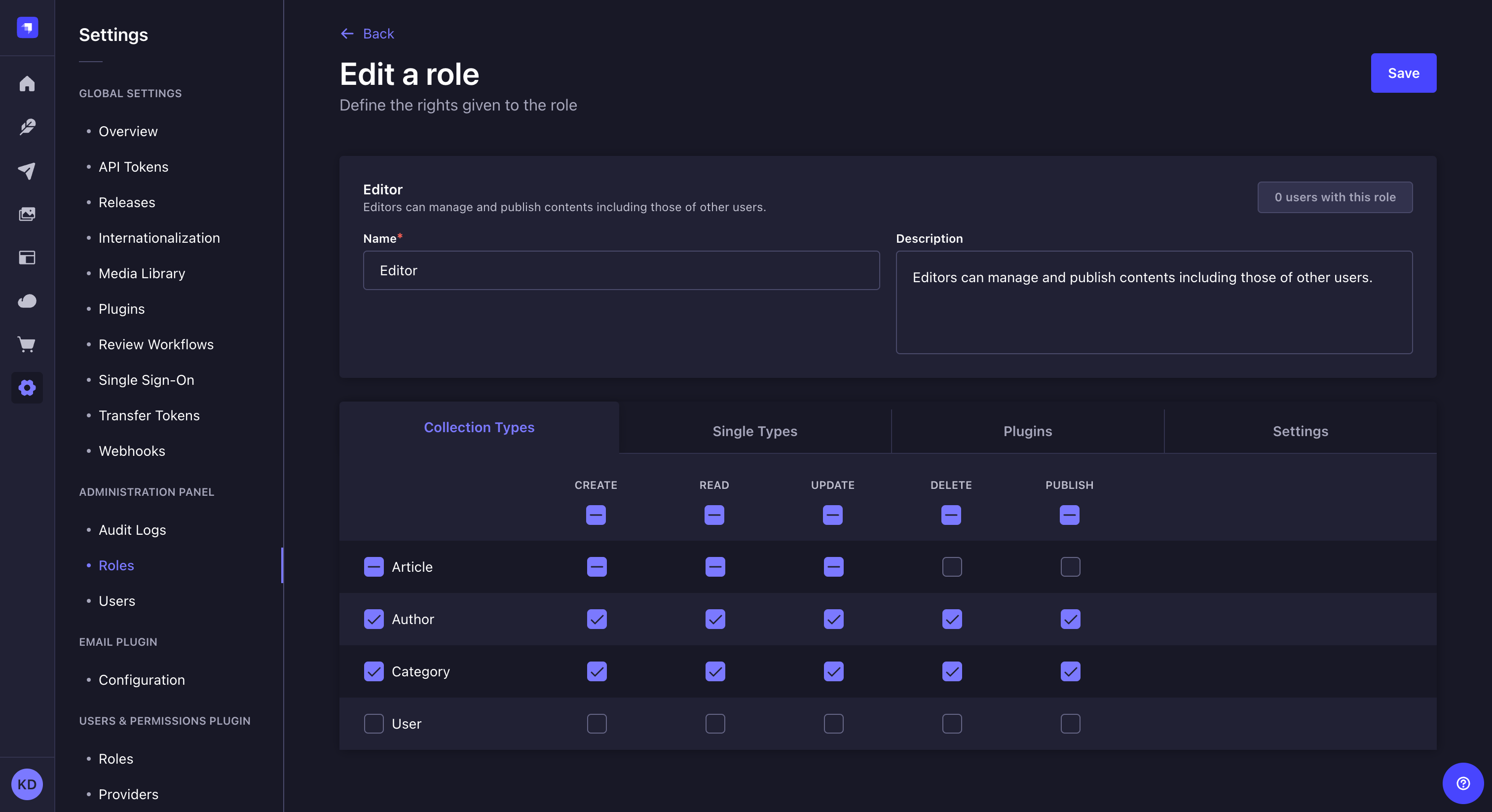
Task: Open the Content Manager from the sidebar
Action: tap(27, 127)
